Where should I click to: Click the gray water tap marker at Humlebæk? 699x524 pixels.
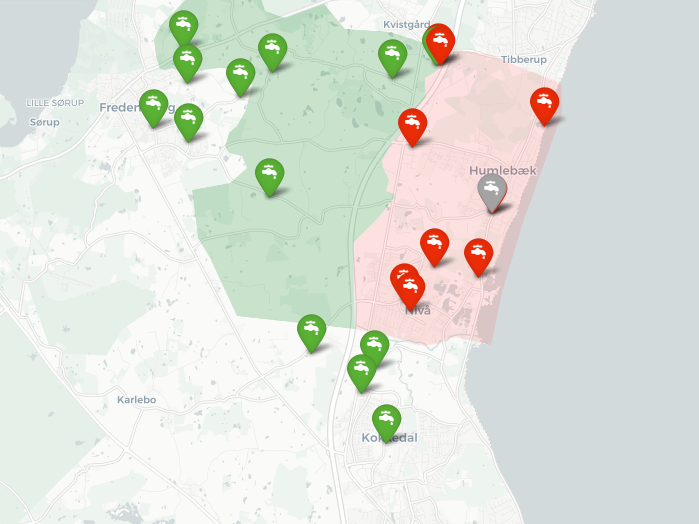point(491,192)
